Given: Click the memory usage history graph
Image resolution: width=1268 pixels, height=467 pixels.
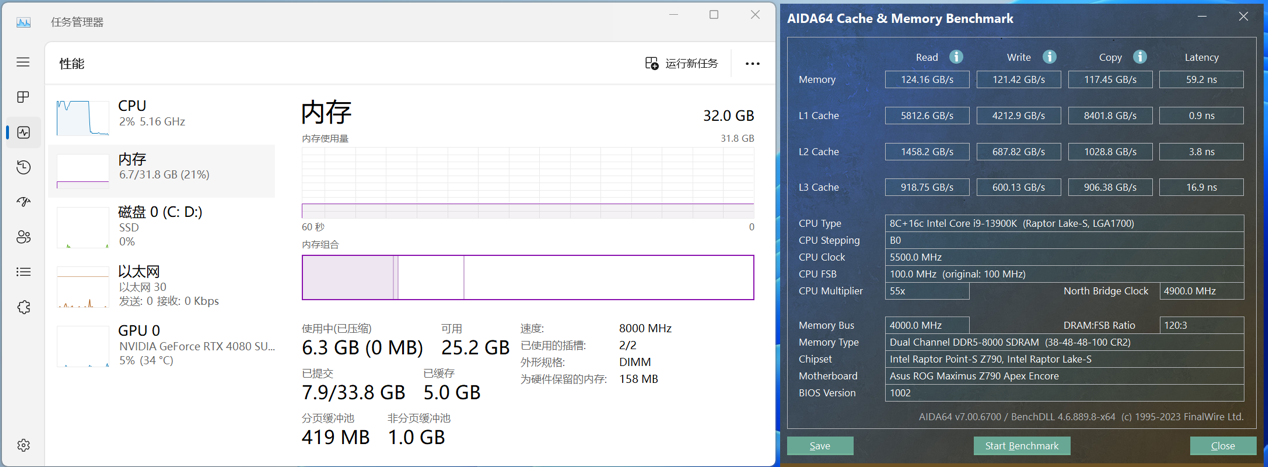Looking at the screenshot, I should coord(528,183).
